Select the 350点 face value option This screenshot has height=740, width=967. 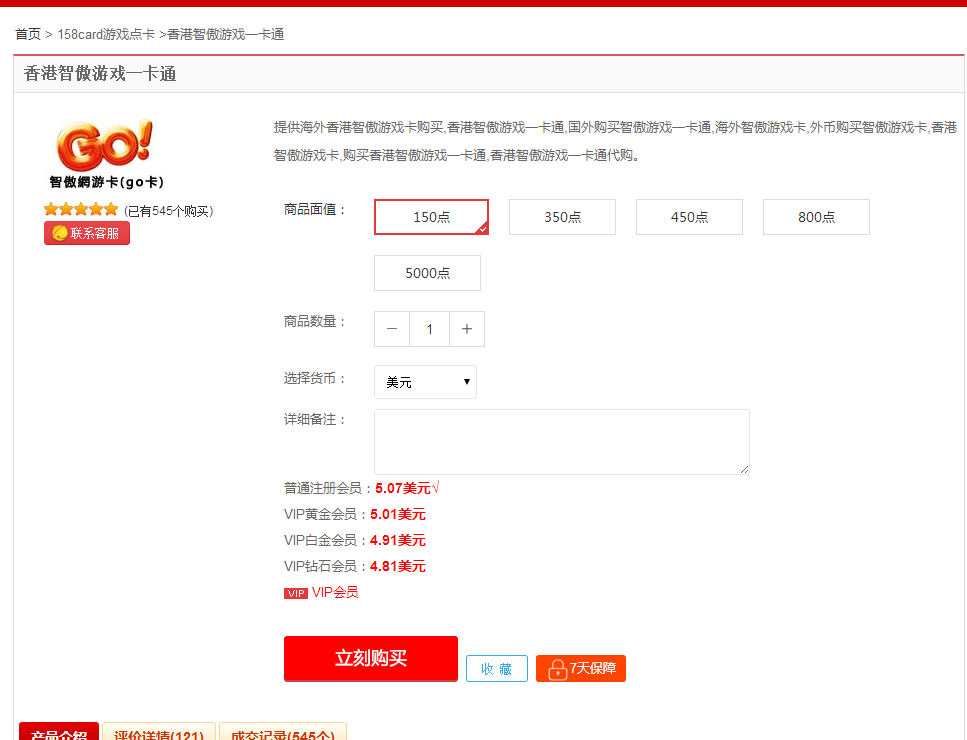pyautogui.click(x=562, y=217)
